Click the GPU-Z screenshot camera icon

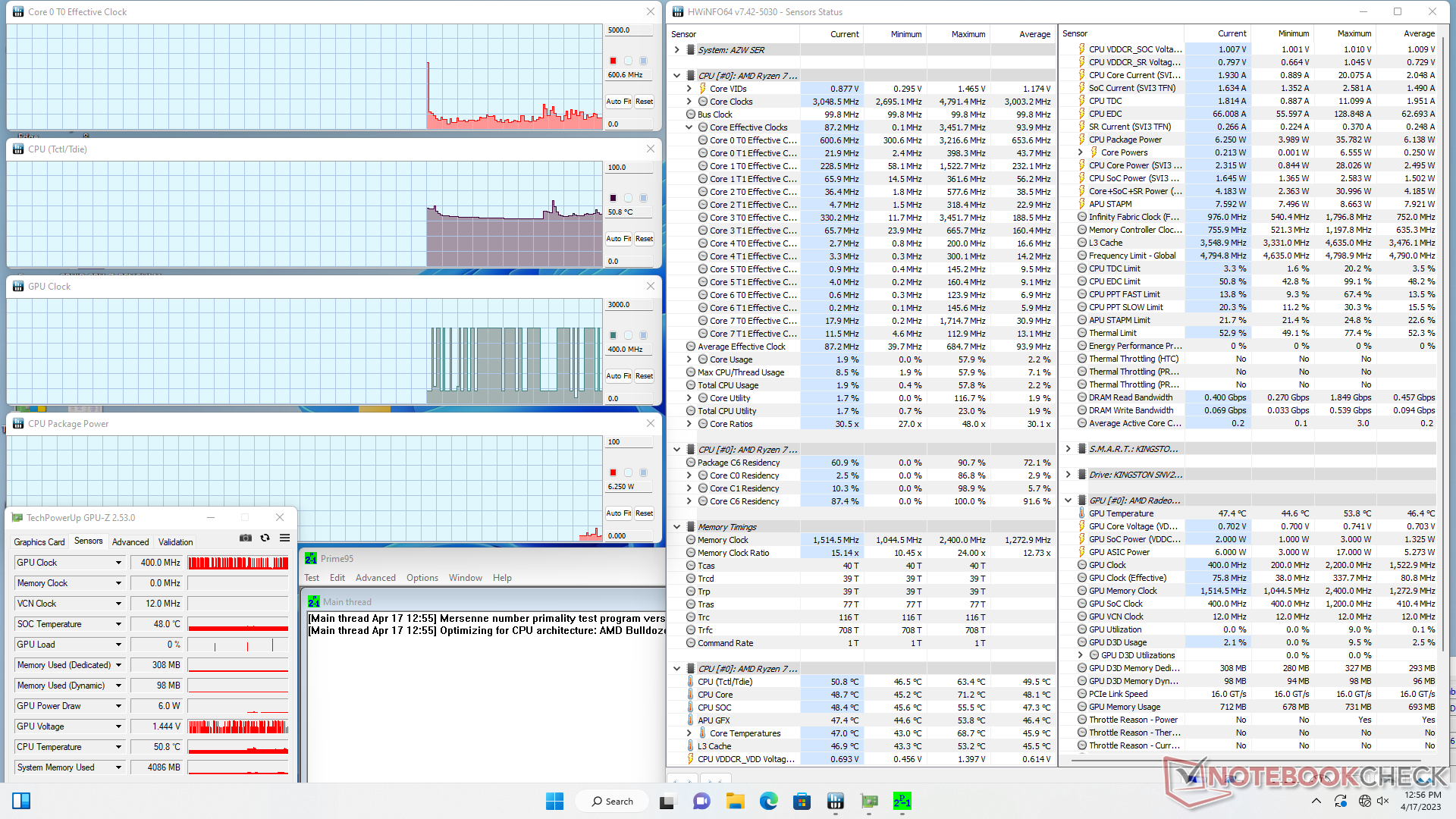click(x=246, y=538)
